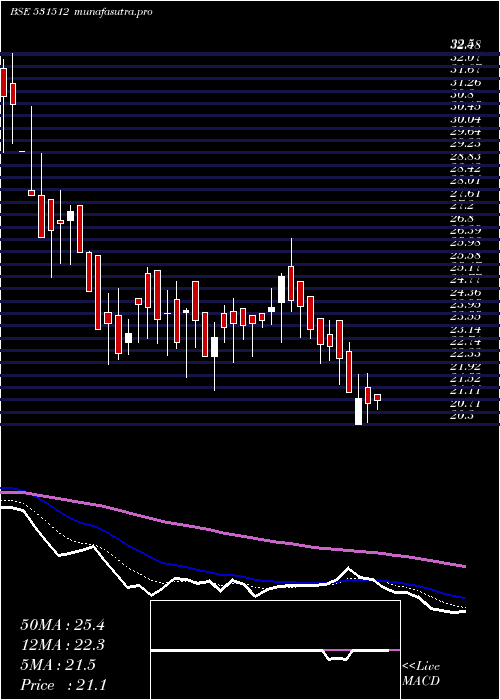Screen dimensions: 500x700
Task: Select the '50MA : 25.4' readout
Action: point(62,625)
